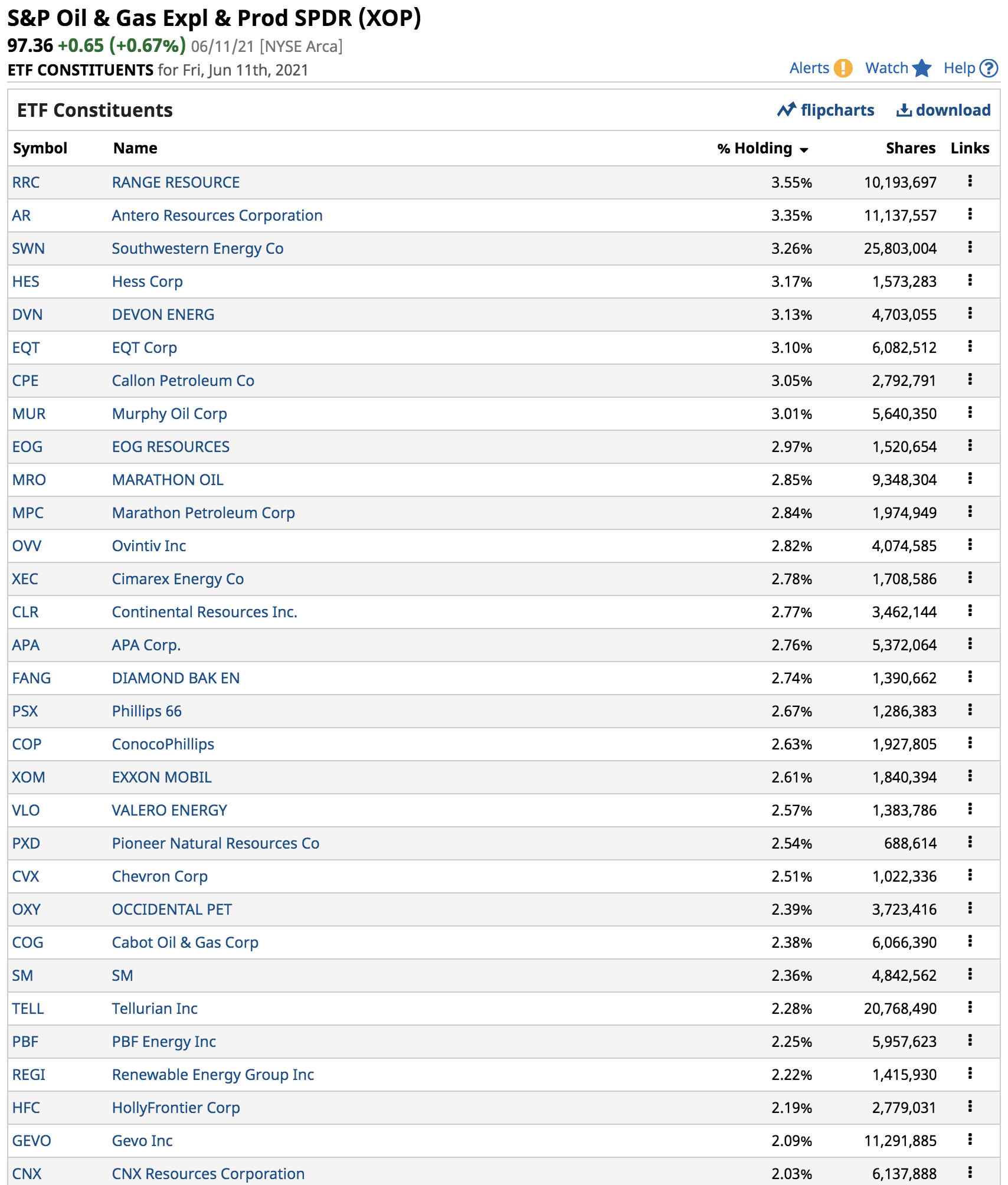Open links menu for EOG row

[970, 446]
